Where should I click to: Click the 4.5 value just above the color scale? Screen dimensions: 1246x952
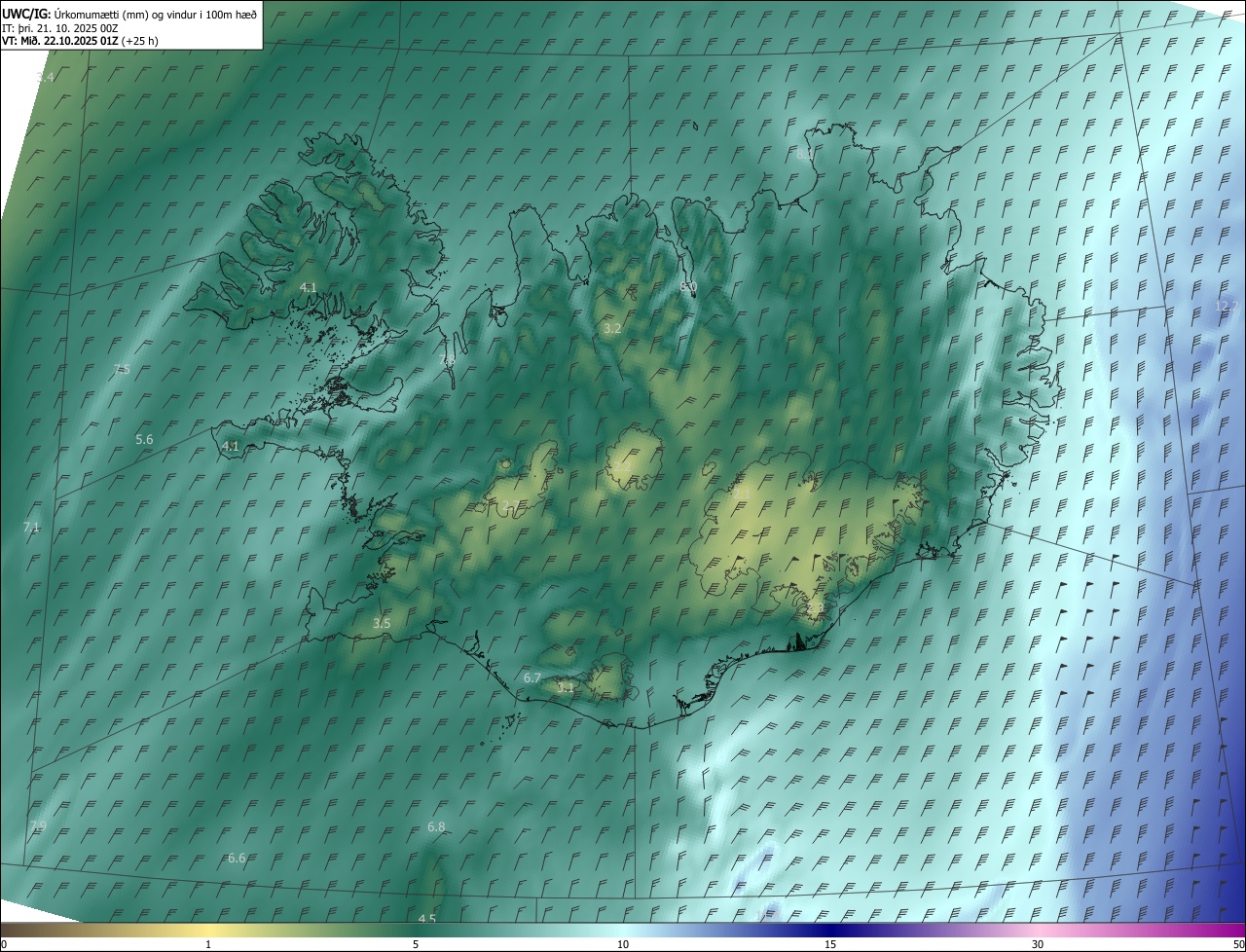coord(427,919)
